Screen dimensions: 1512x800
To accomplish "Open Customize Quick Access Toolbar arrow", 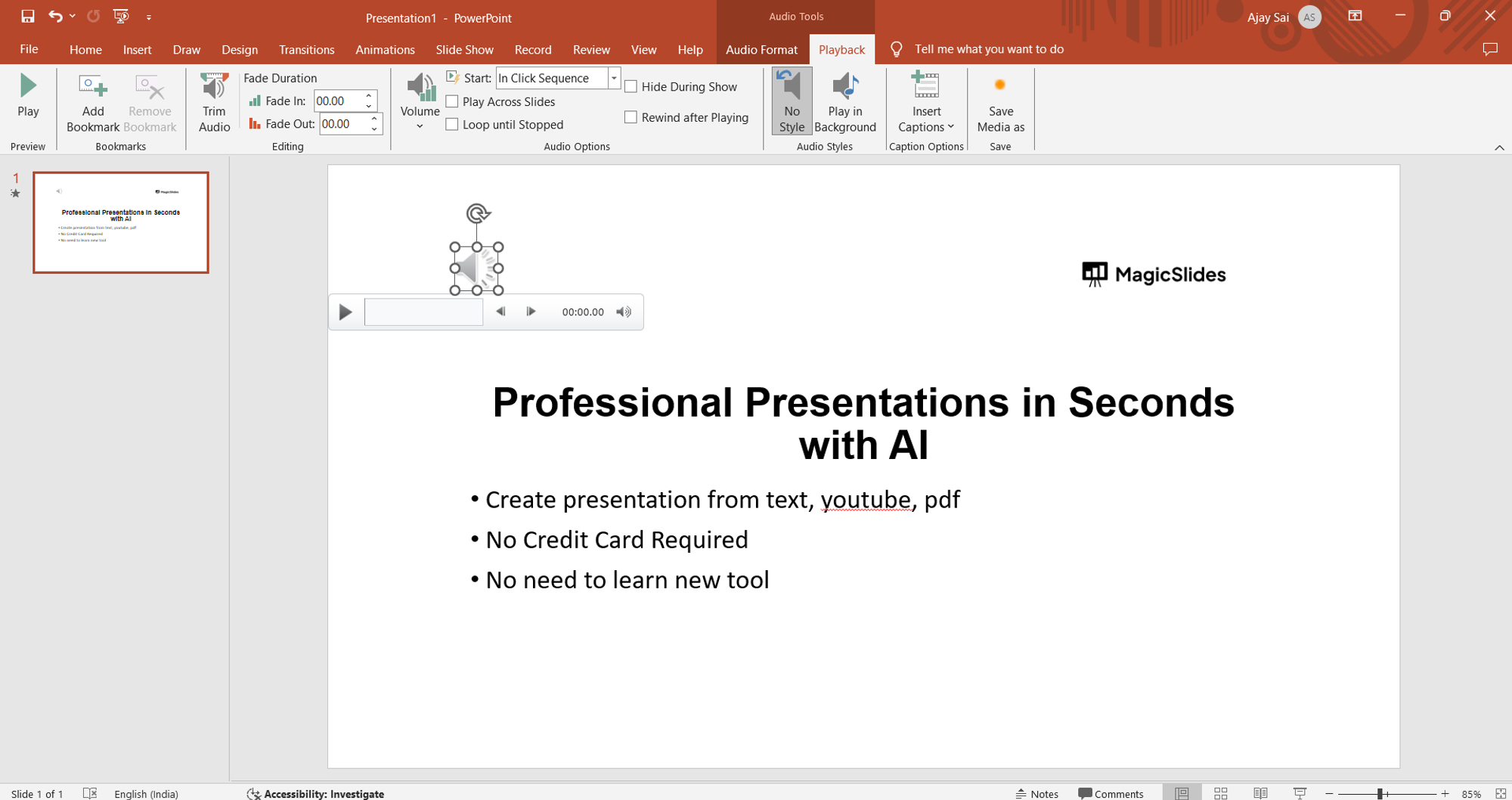I will click(x=149, y=17).
